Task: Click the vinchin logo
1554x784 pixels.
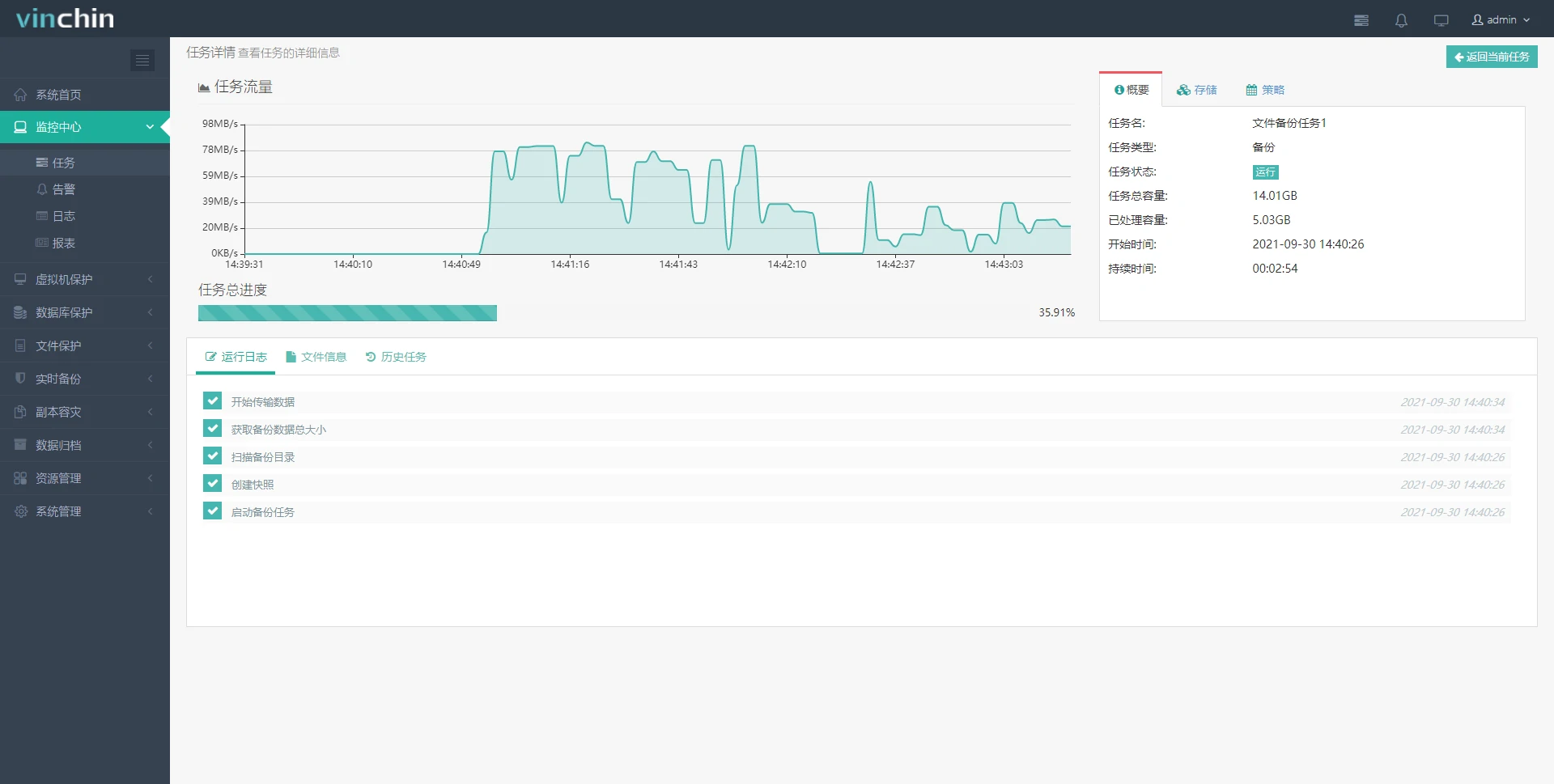Action: tap(66, 19)
